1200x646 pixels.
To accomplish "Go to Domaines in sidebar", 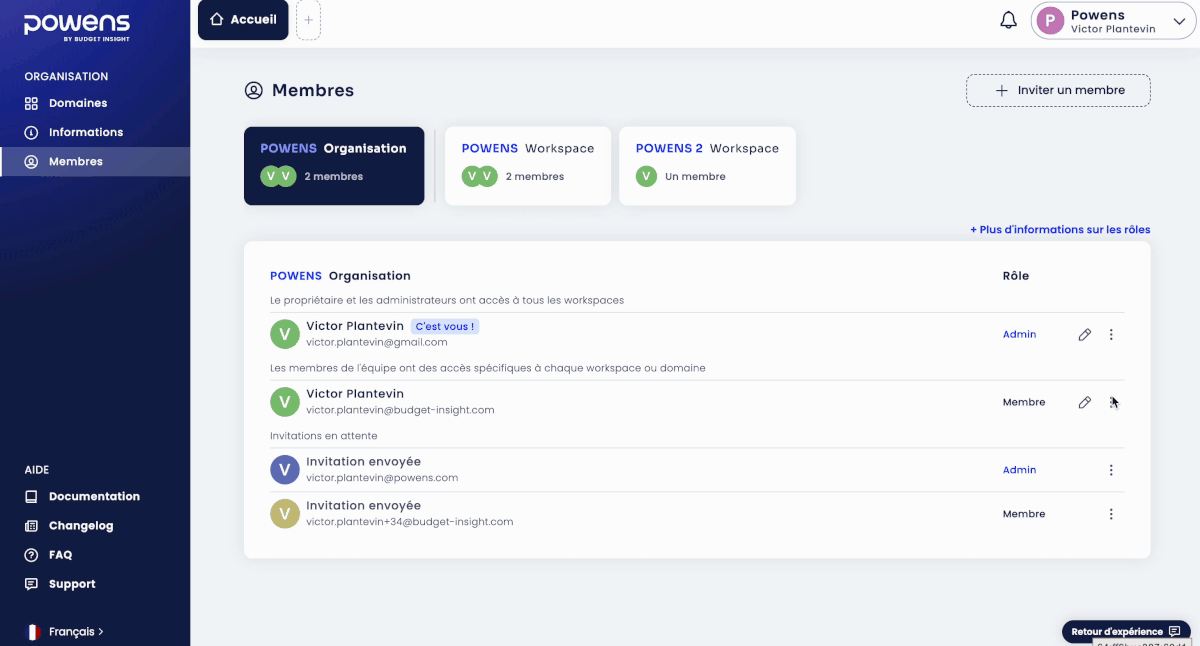I will pos(77,103).
